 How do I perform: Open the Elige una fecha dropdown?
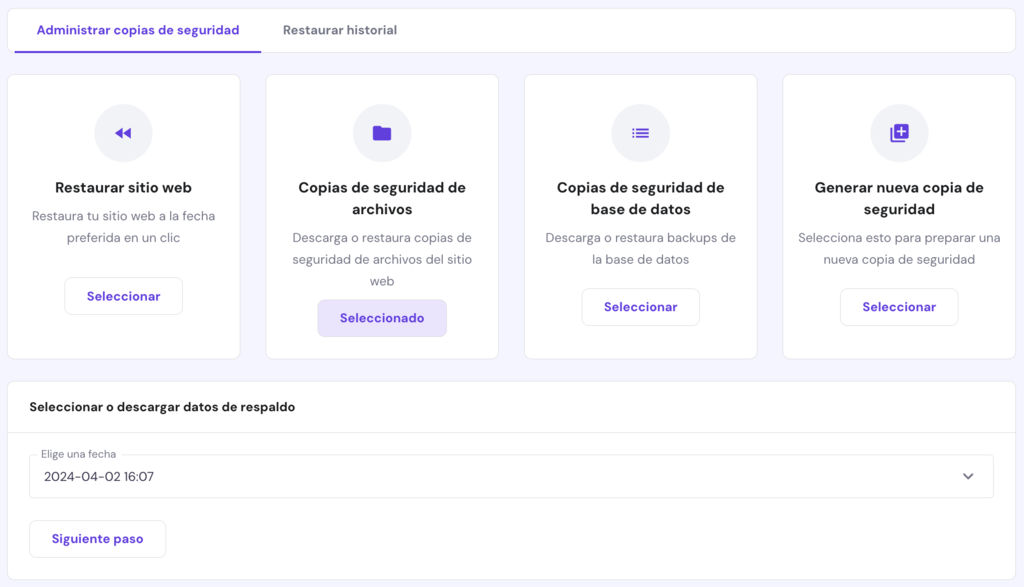pyautogui.click(x=511, y=476)
